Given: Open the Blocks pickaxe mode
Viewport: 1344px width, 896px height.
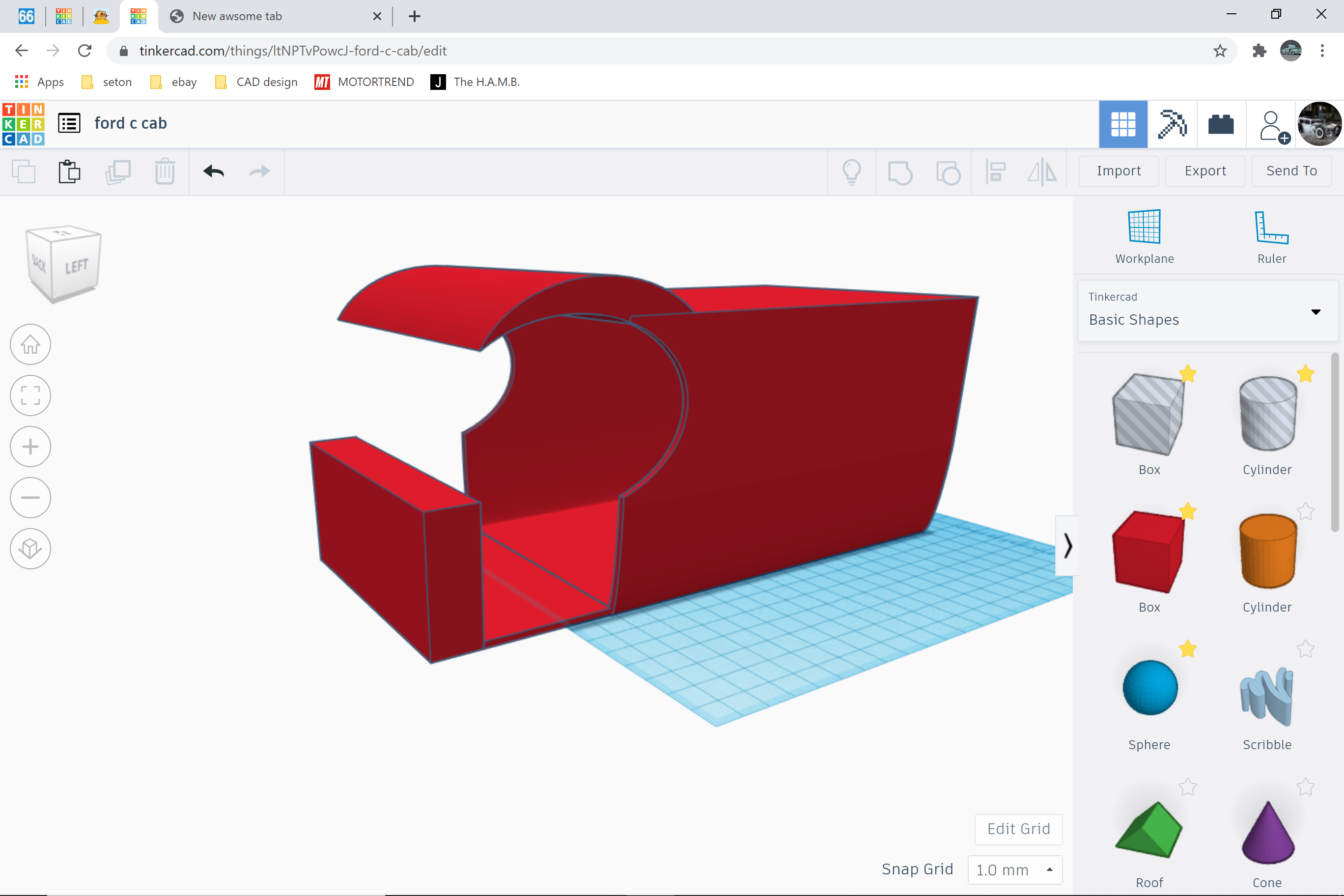Looking at the screenshot, I should pyautogui.click(x=1172, y=124).
